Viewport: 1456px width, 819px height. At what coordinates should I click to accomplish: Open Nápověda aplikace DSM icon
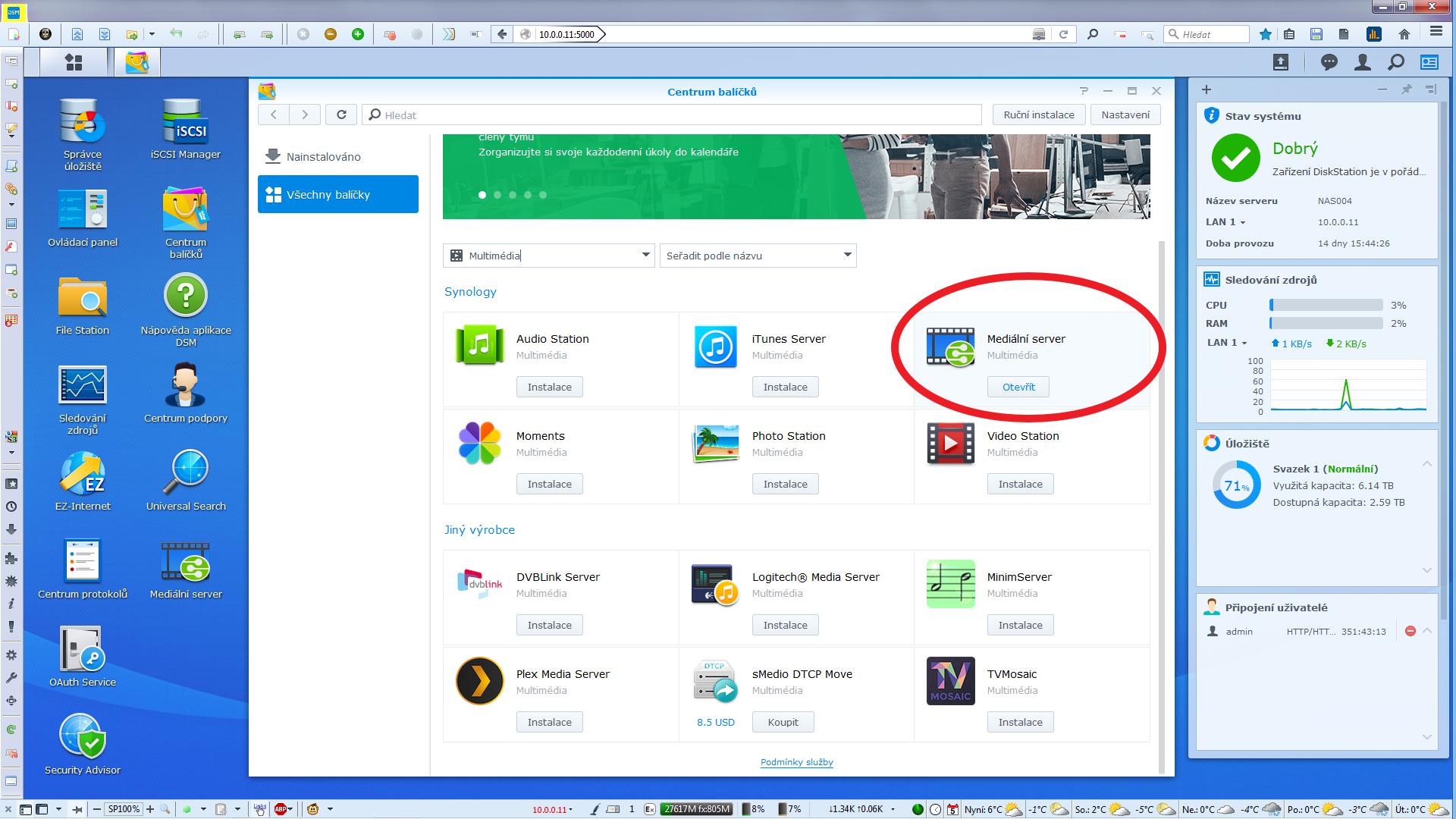coord(186,310)
